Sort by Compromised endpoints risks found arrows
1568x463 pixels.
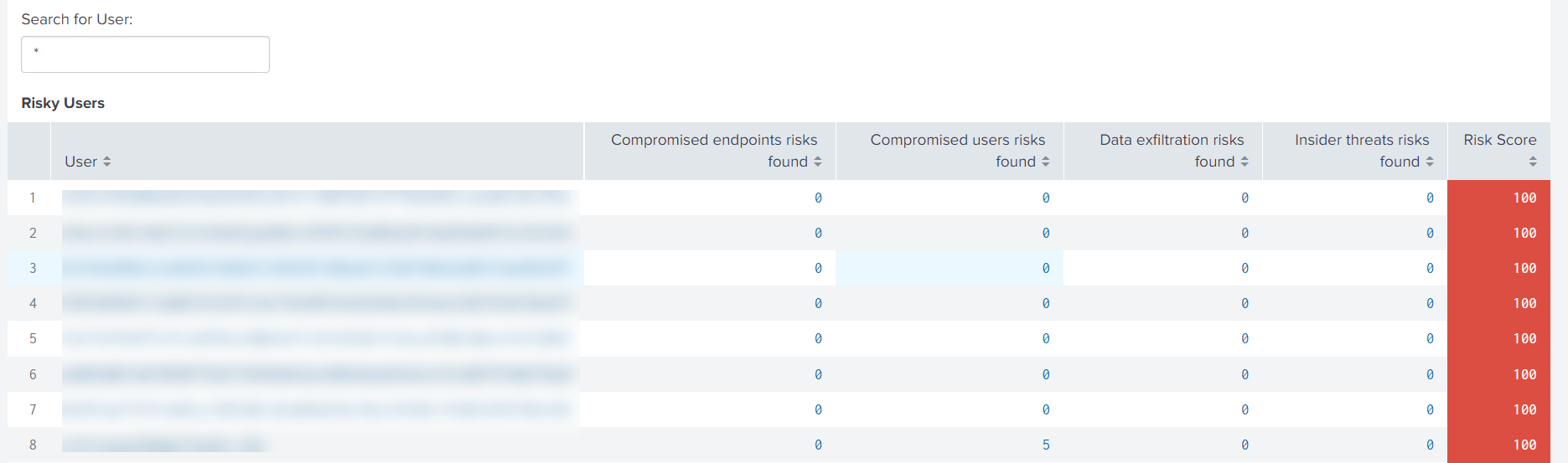[817, 162]
